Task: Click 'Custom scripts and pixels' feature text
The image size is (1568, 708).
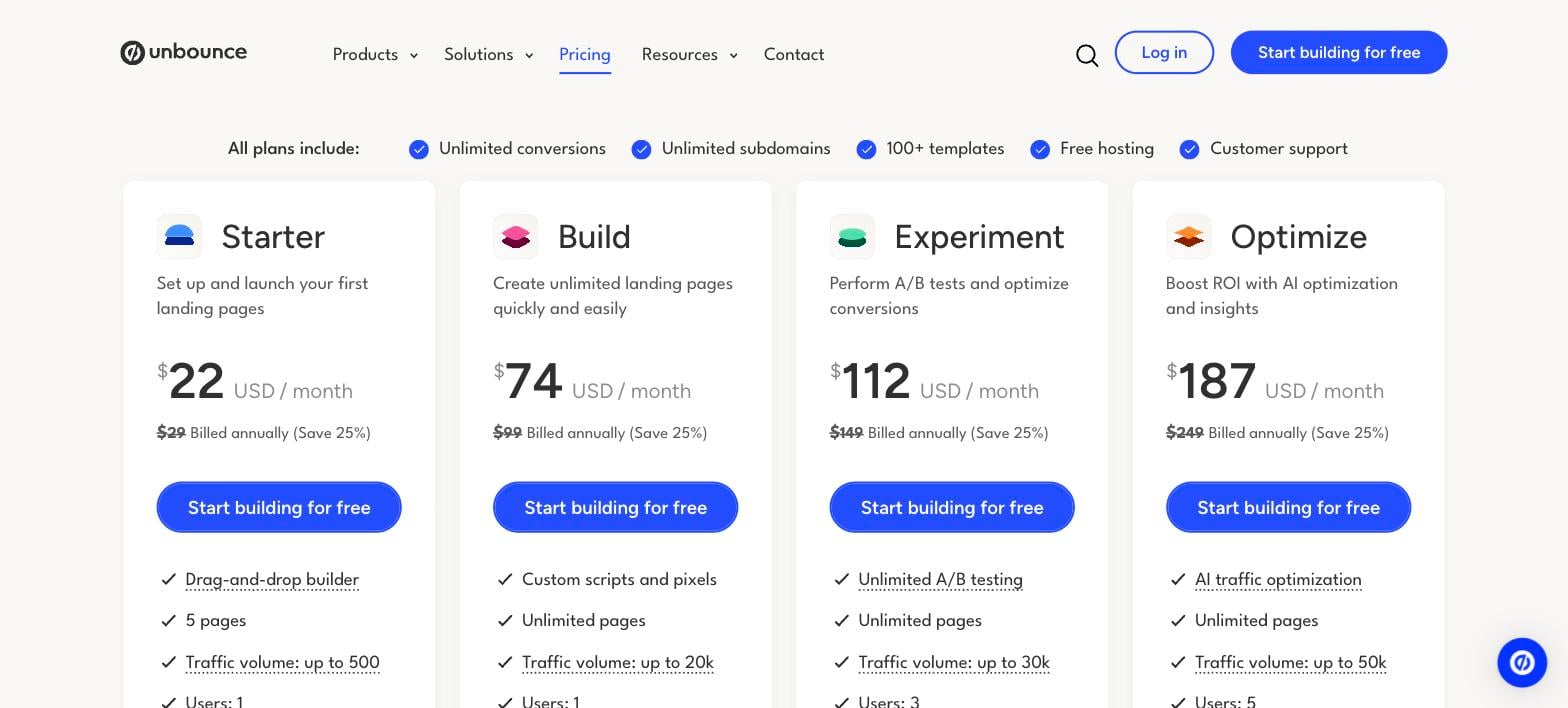Action: coord(619,579)
